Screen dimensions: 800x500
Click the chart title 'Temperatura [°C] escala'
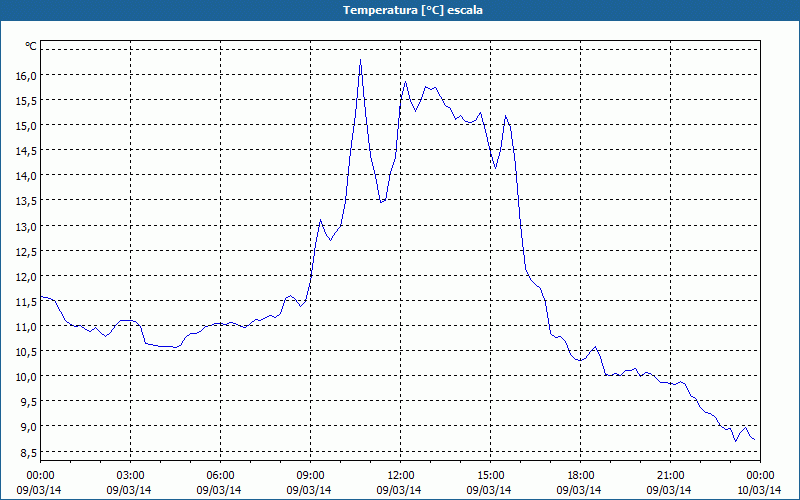tap(412, 10)
